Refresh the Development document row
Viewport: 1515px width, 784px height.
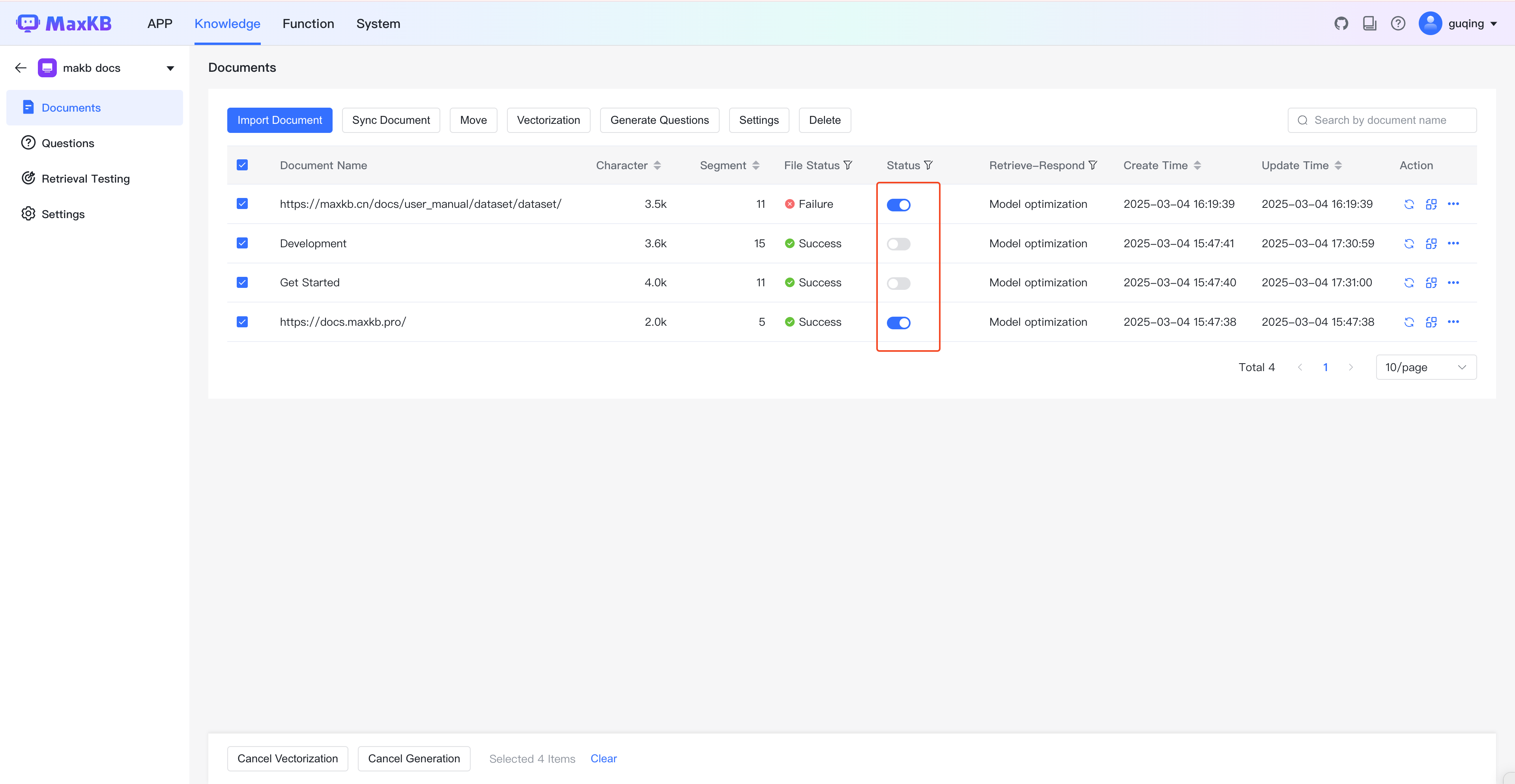click(x=1409, y=244)
